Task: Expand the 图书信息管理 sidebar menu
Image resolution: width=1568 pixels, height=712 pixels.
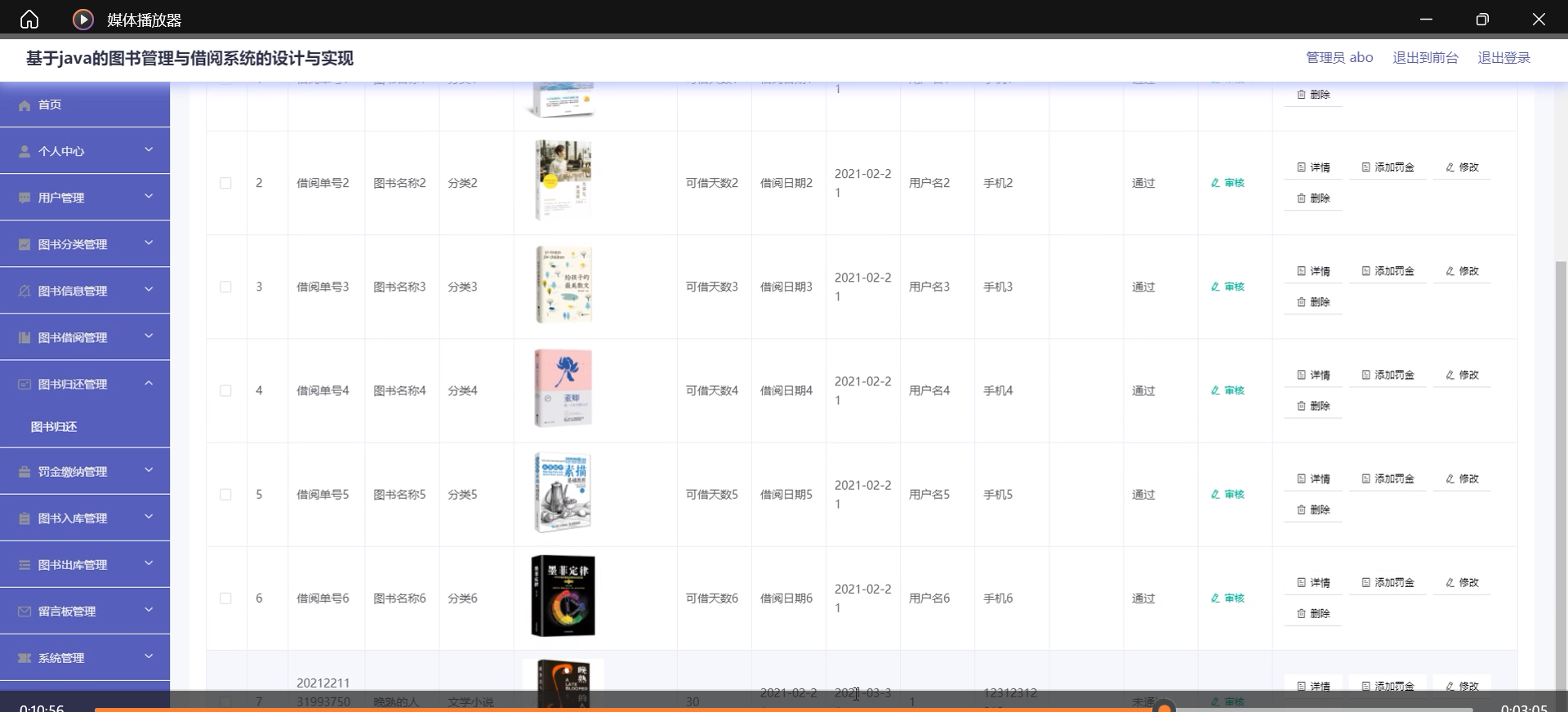Action: coord(85,291)
